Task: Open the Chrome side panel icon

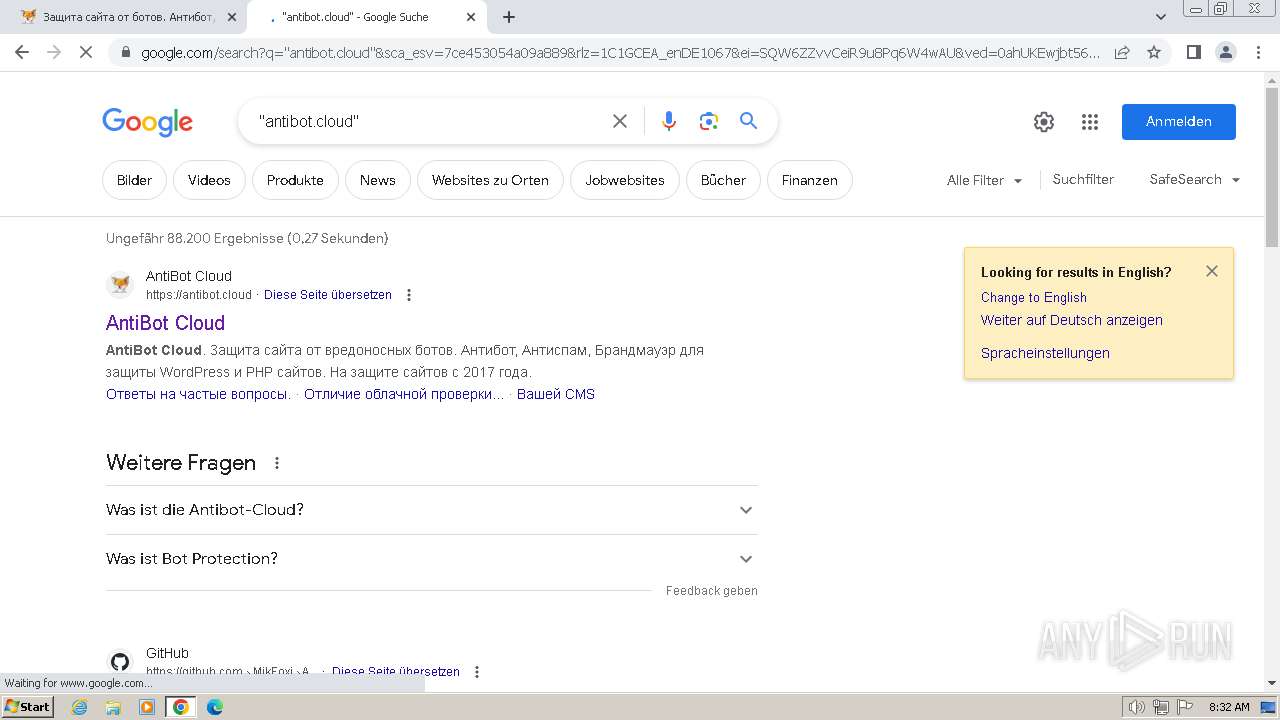Action: [x=1193, y=52]
